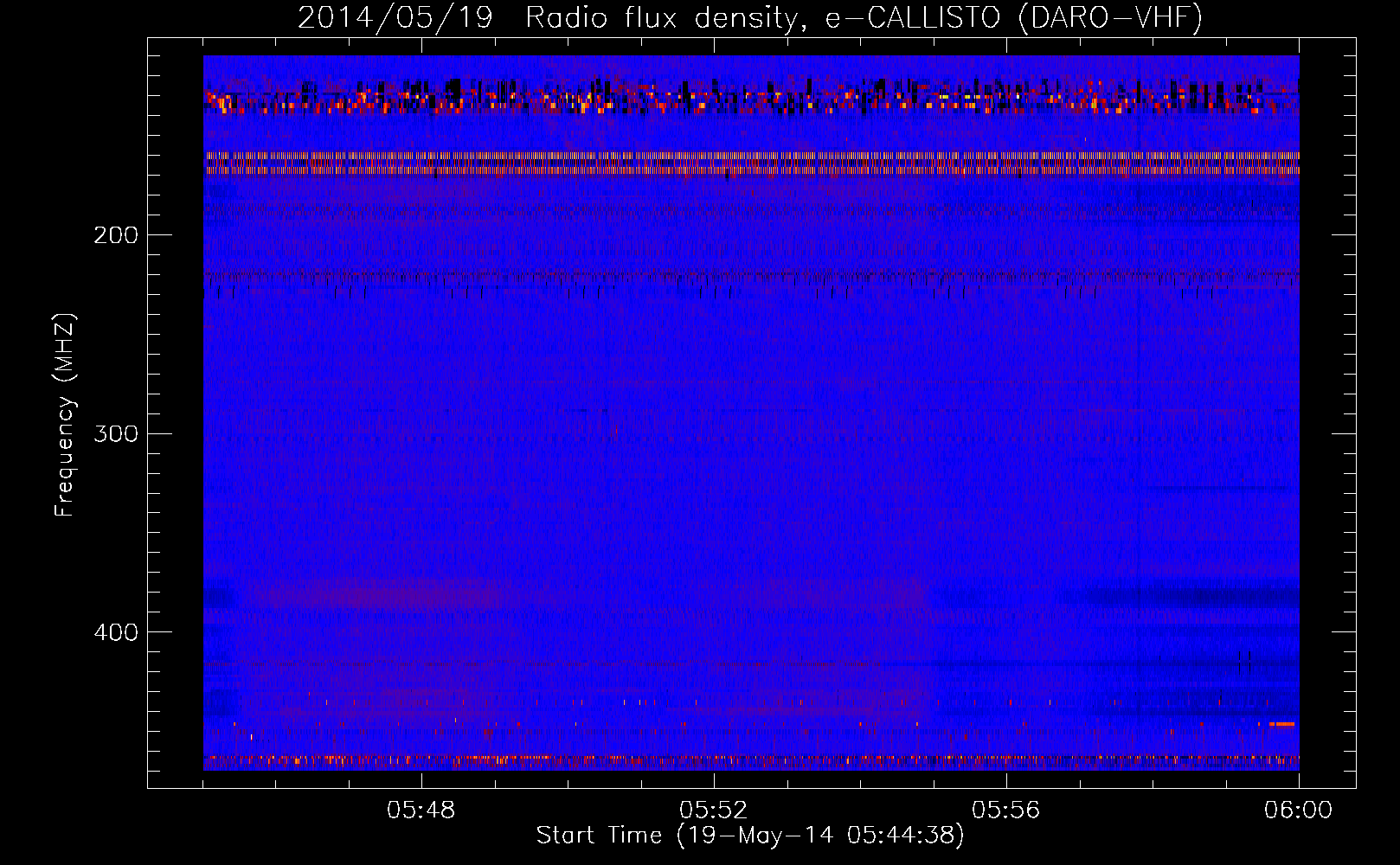Viewport: 1400px width, 865px height.
Task: Click the plot title '2014/05/19 Radio flux density'
Action: tap(750, 17)
